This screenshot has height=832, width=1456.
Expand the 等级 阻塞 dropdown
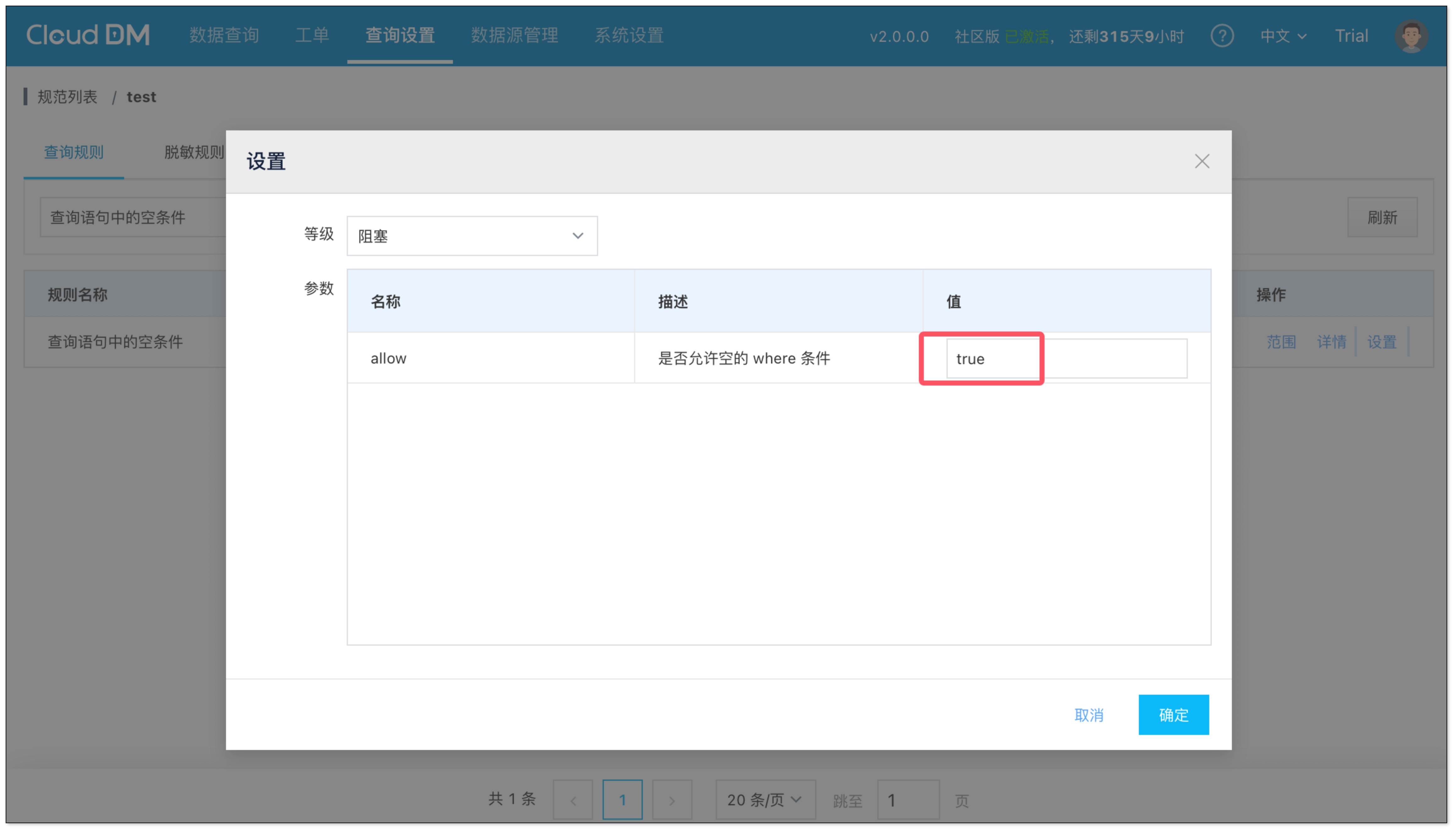point(472,236)
